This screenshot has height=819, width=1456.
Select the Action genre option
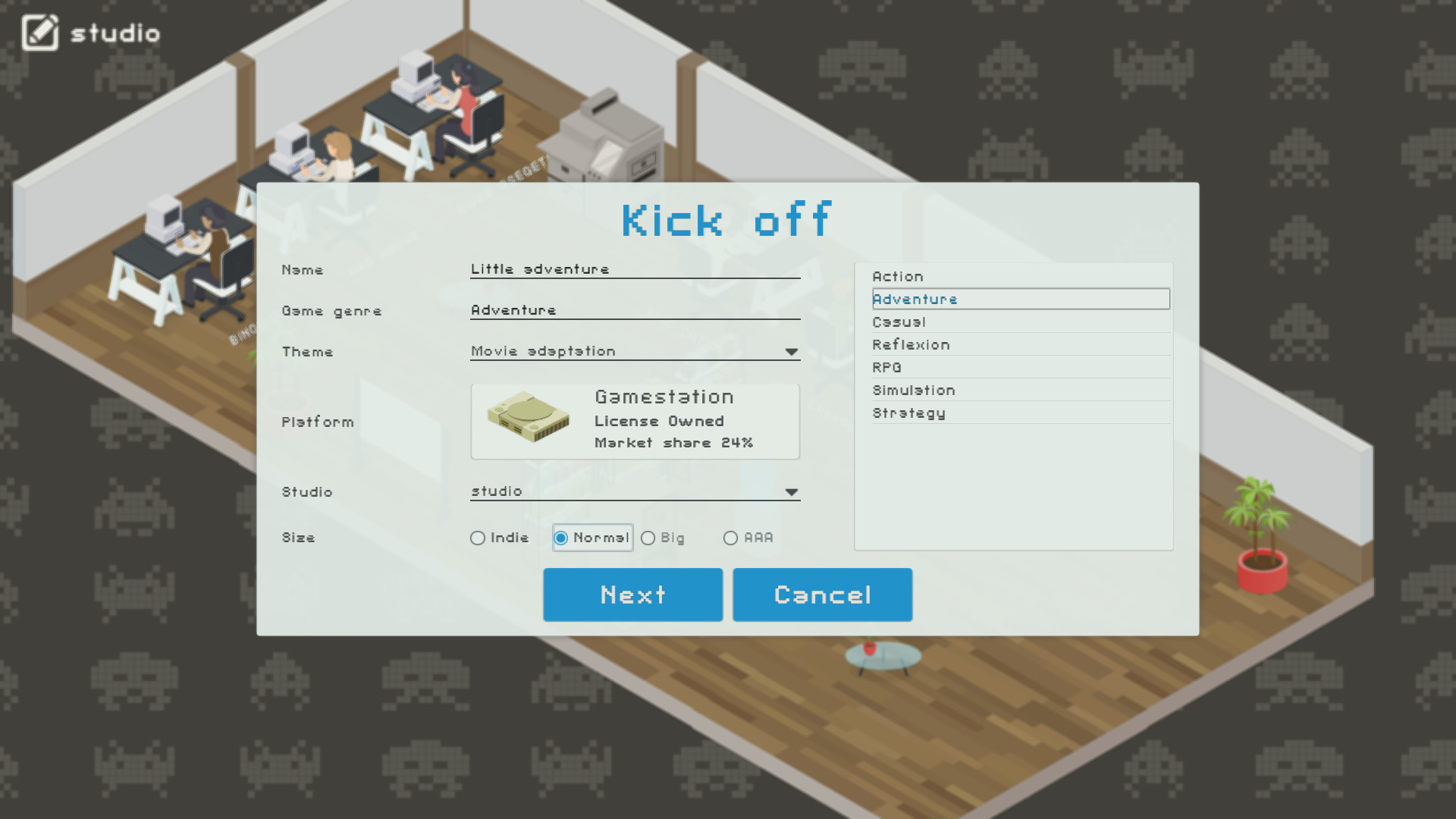click(x=1015, y=275)
